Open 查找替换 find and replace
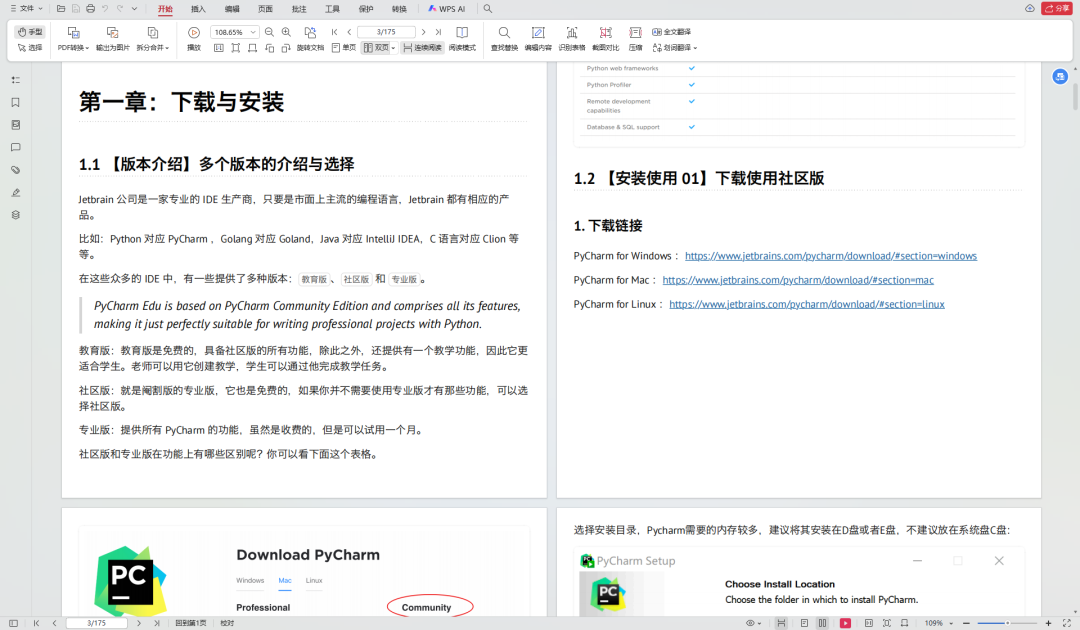Viewport: 1080px width, 630px height. pyautogui.click(x=504, y=39)
